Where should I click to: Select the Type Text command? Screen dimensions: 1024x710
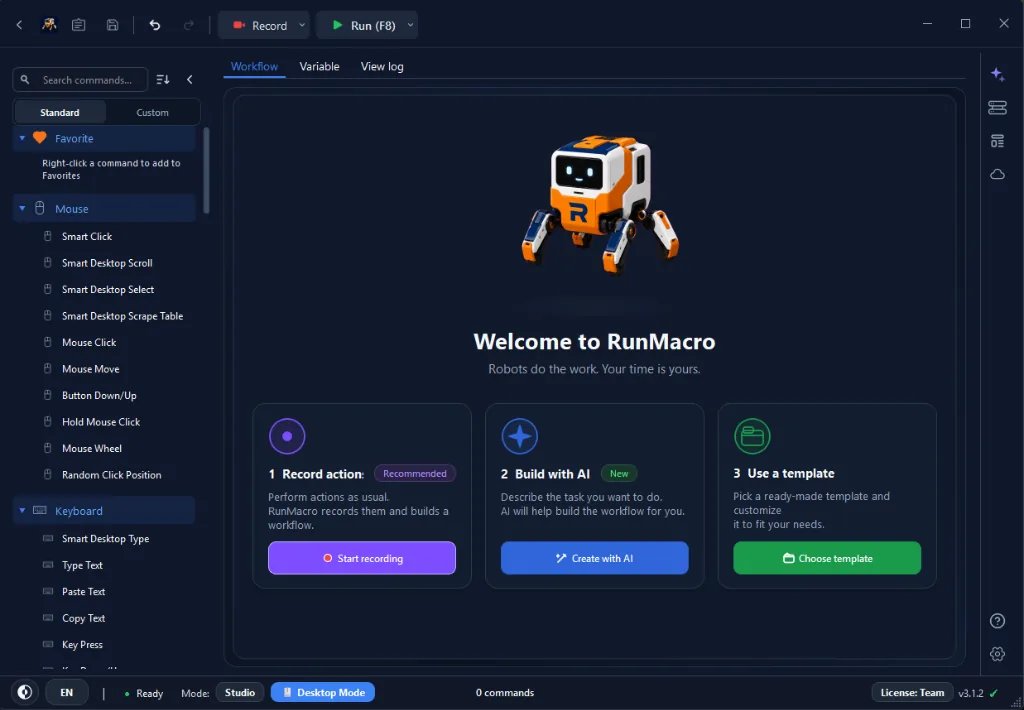(x=82, y=565)
